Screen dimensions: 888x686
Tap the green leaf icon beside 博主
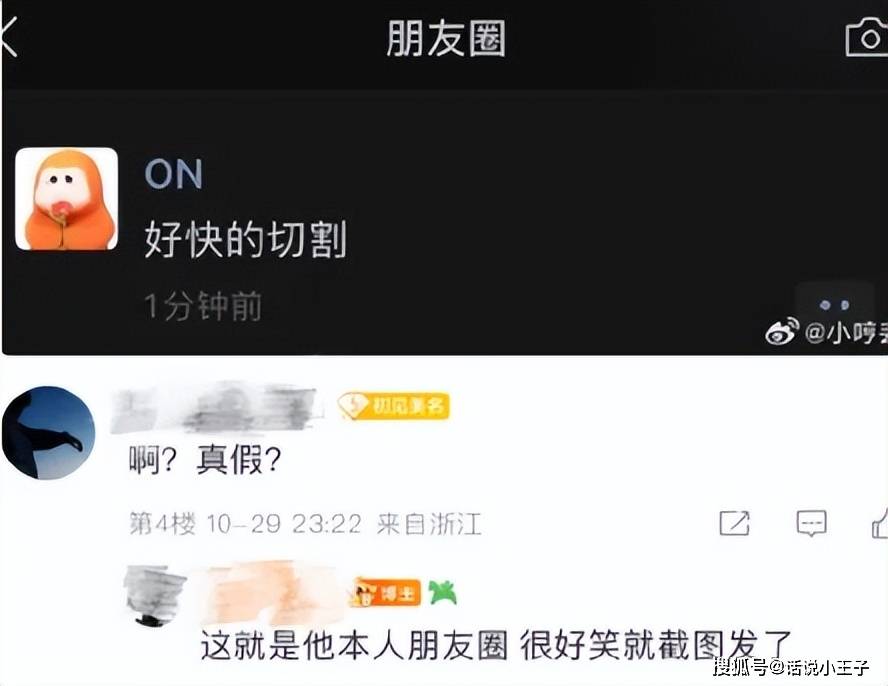click(443, 592)
